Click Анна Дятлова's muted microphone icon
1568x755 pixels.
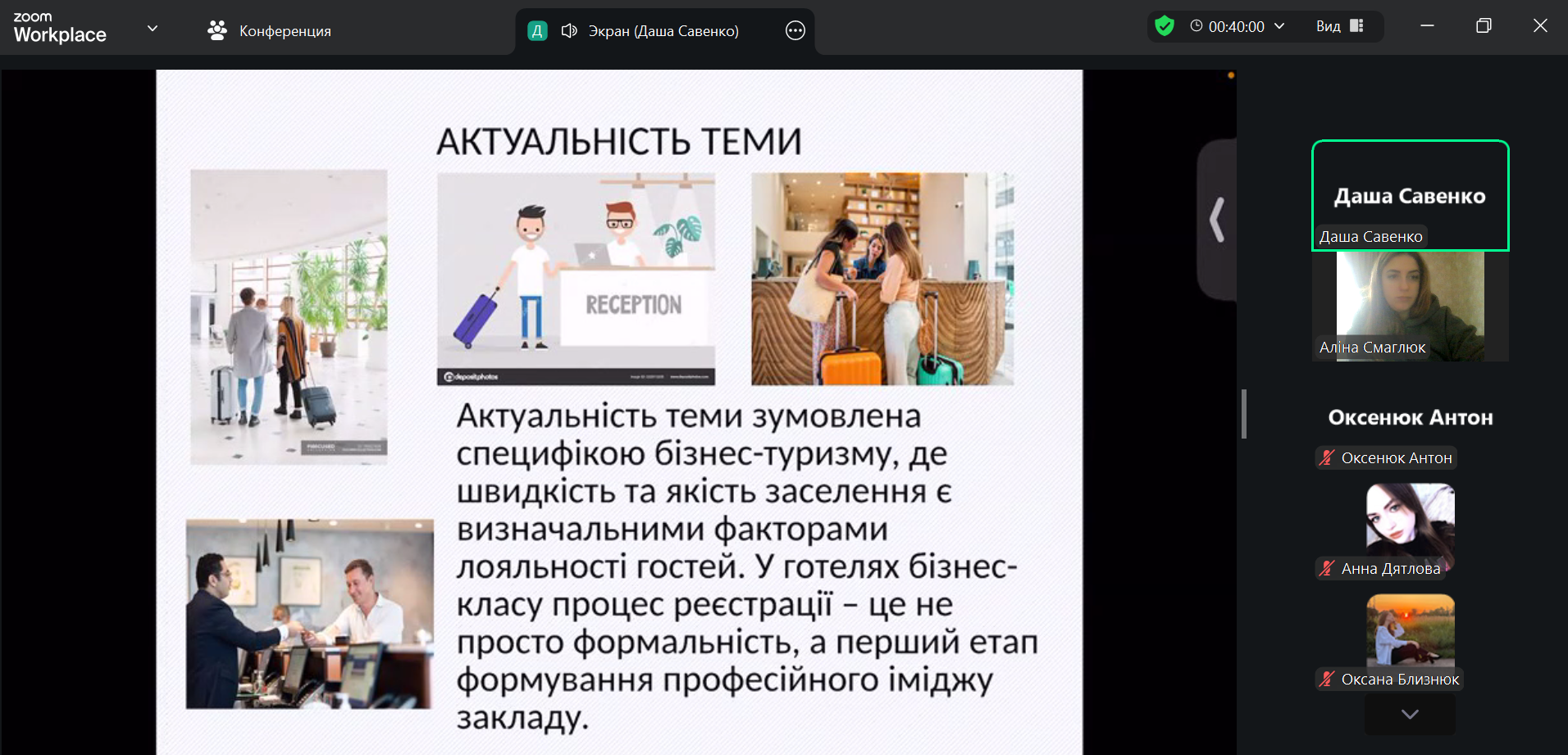(1327, 569)
